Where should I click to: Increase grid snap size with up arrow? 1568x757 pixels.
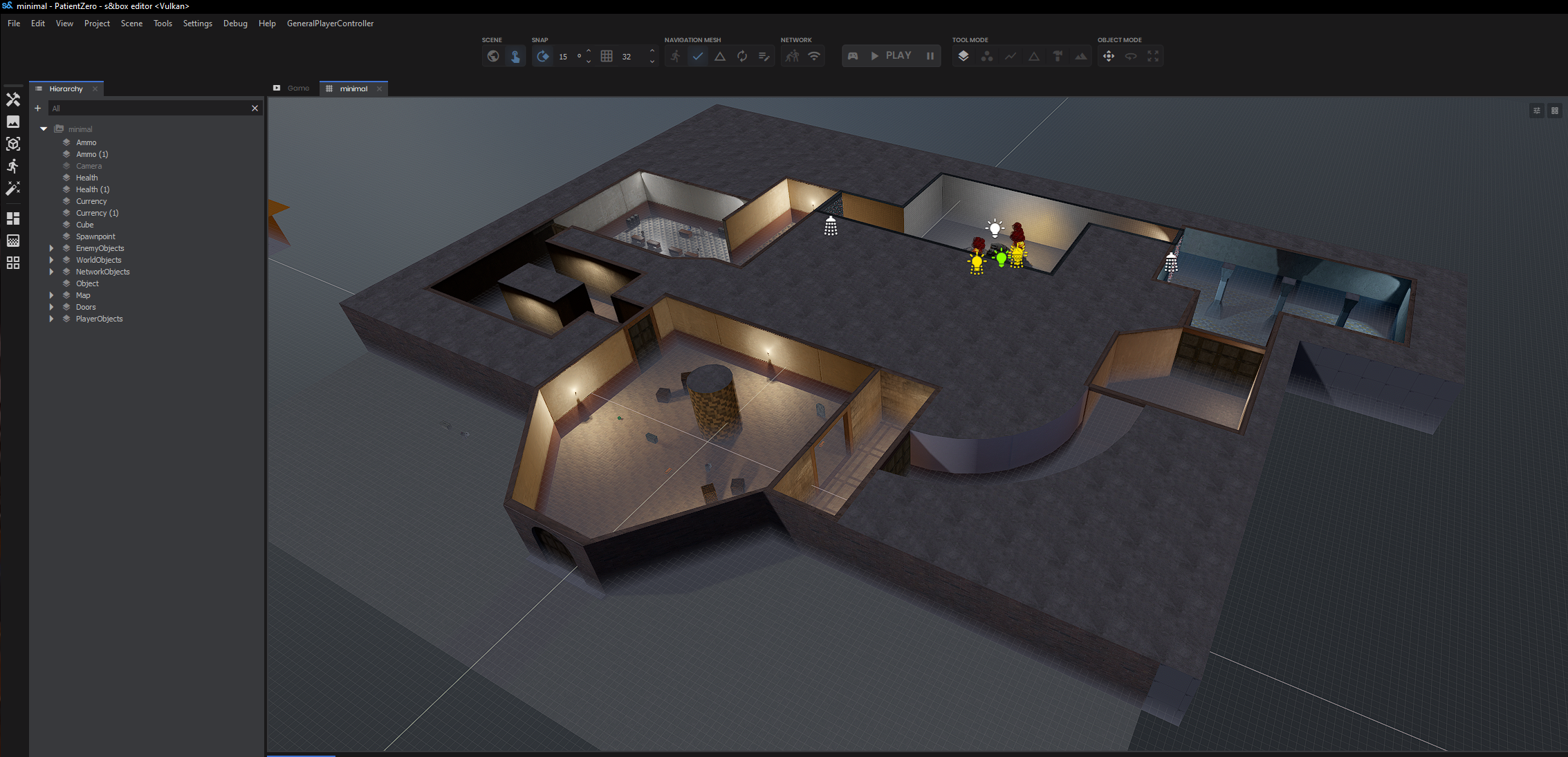[x=652, y=50]
